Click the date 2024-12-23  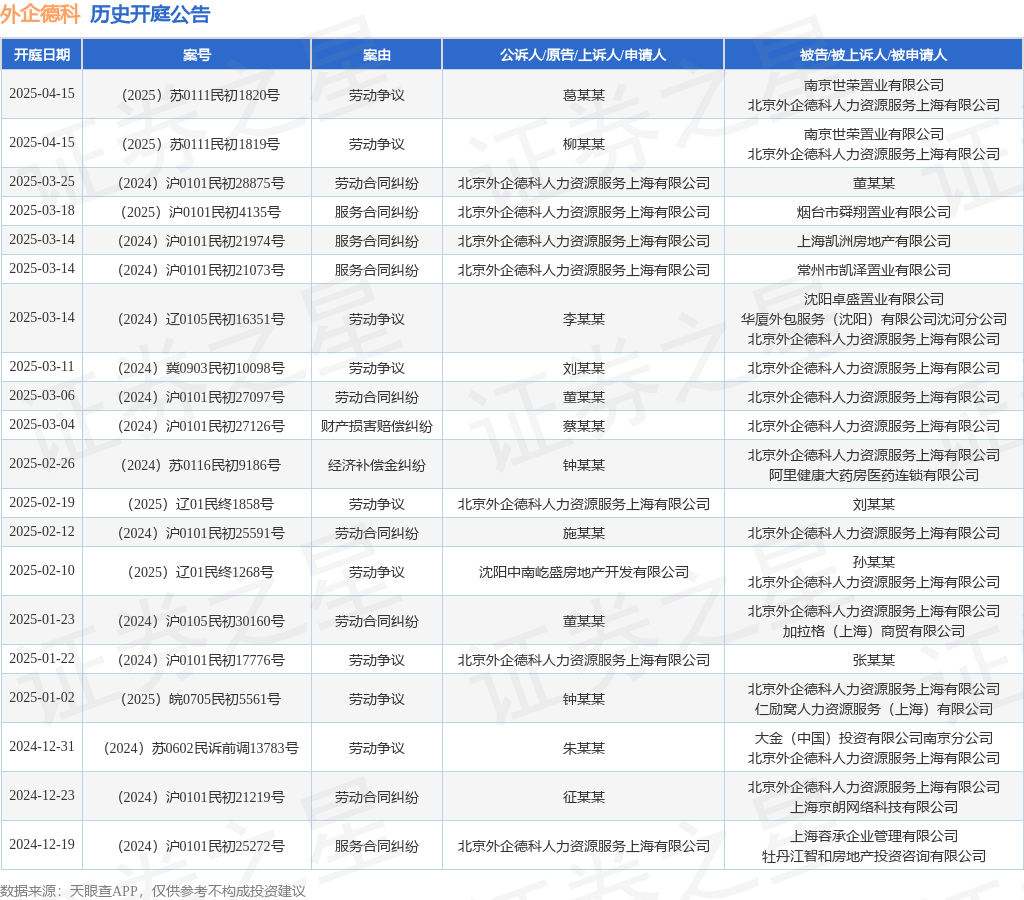pos(42,796)
